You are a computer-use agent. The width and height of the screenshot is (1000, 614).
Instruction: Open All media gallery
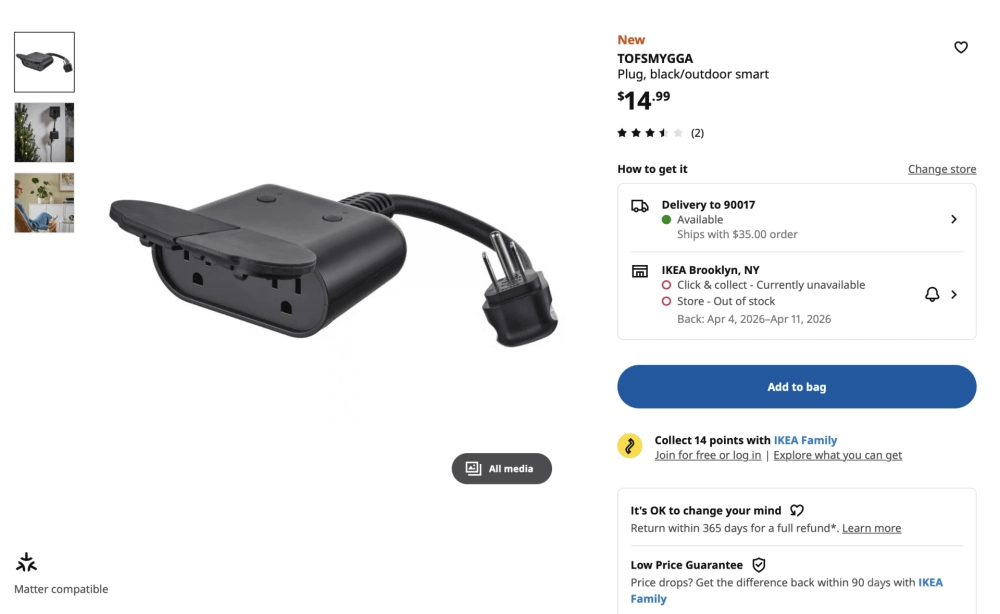pyautogui.click(x=501, y=469)
